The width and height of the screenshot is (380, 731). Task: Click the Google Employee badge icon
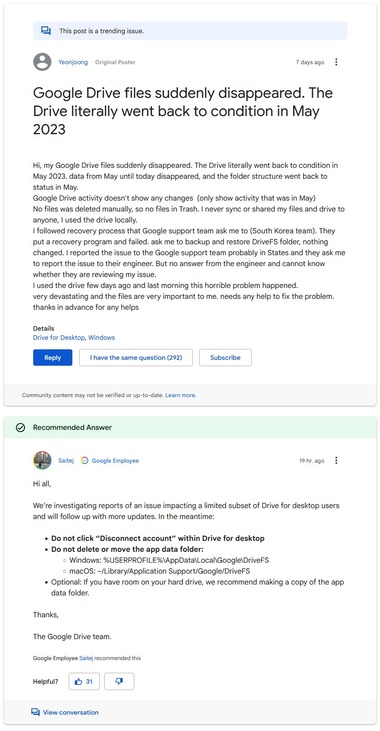tap(84, 461)
